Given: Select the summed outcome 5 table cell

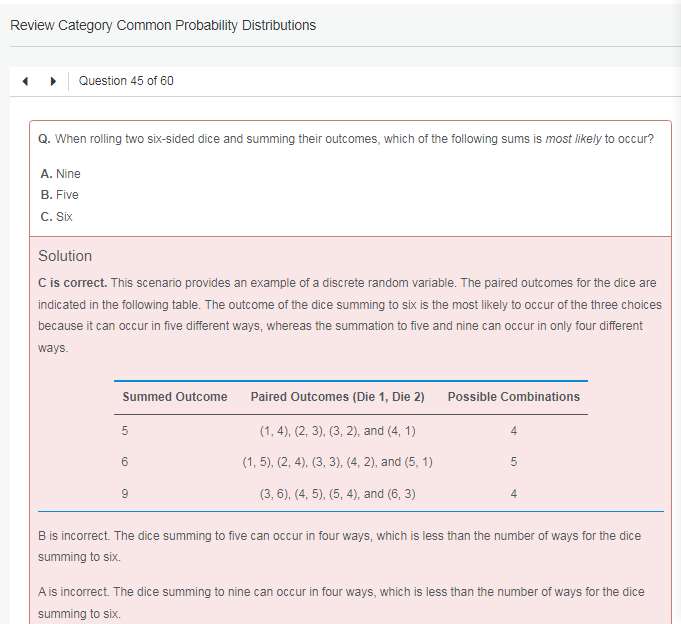Looking at the screenshot, I should coord(125,431).
